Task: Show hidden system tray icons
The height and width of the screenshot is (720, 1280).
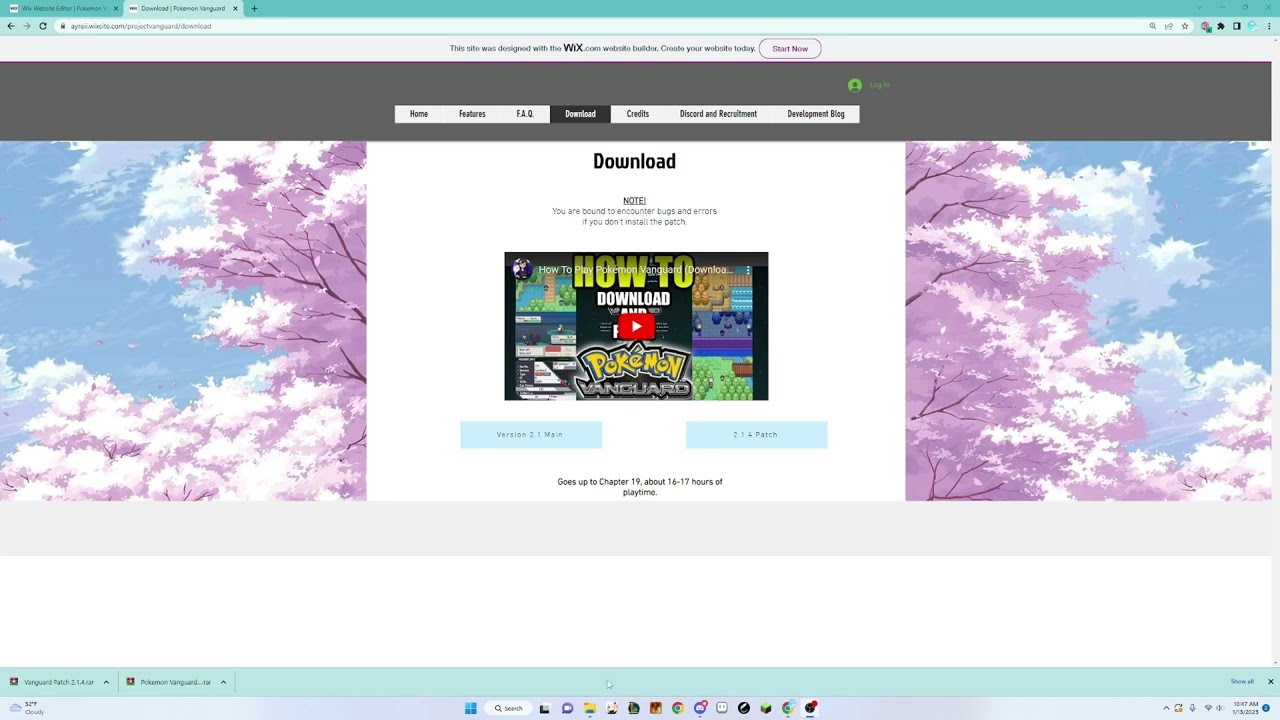Action: (x=1165, y=708)
